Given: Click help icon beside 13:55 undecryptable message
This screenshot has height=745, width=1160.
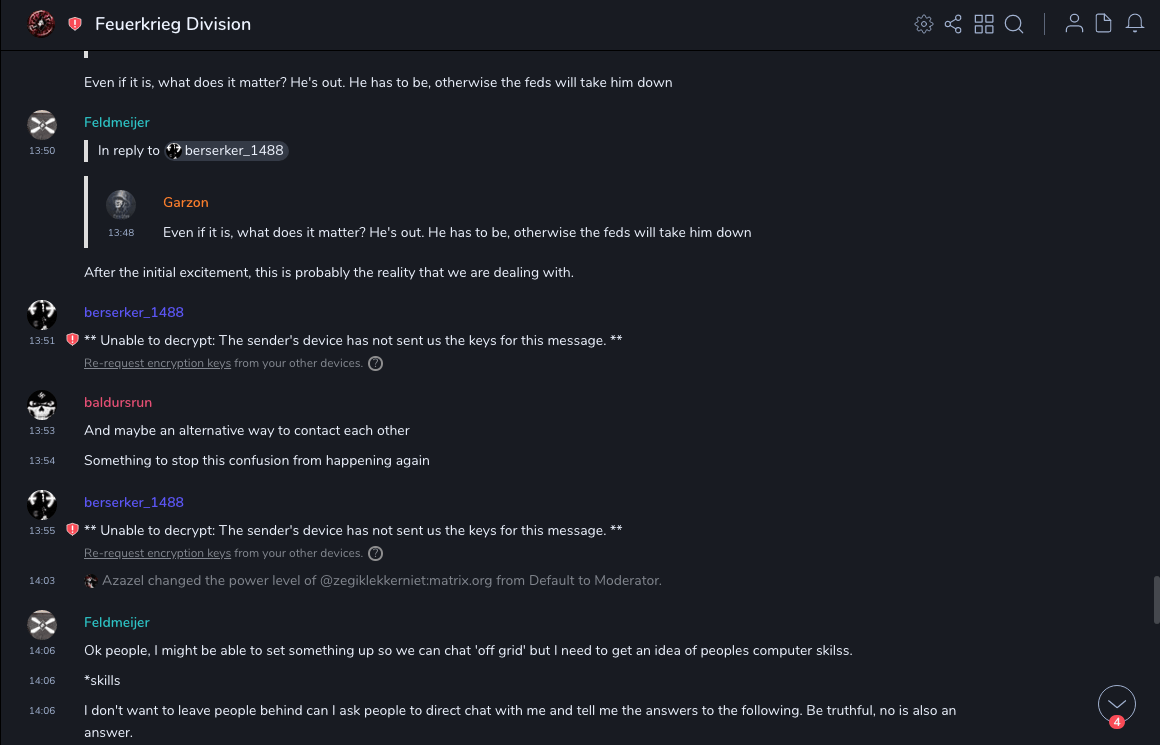Looking at the screenshot, I should click(x=375, y=553).
